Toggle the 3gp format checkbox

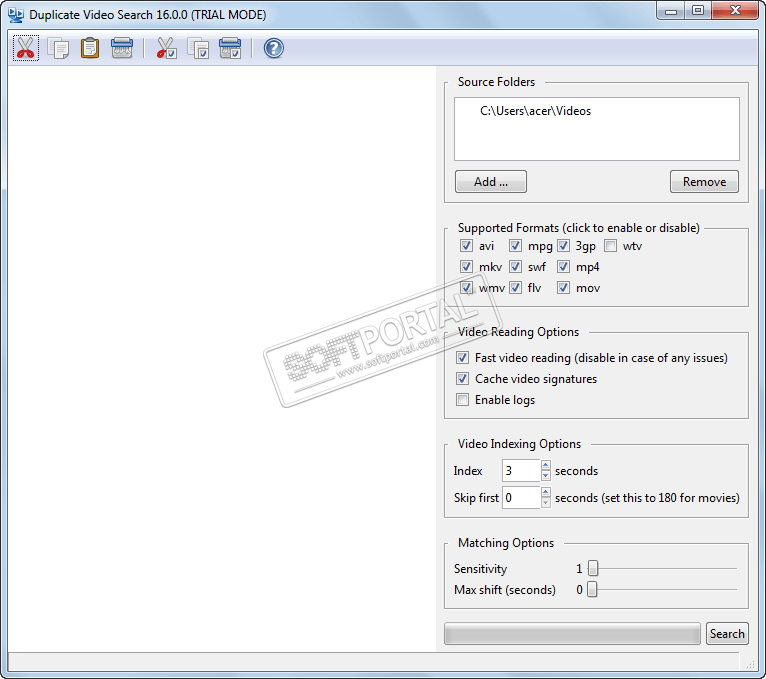(x=563, y=246)
